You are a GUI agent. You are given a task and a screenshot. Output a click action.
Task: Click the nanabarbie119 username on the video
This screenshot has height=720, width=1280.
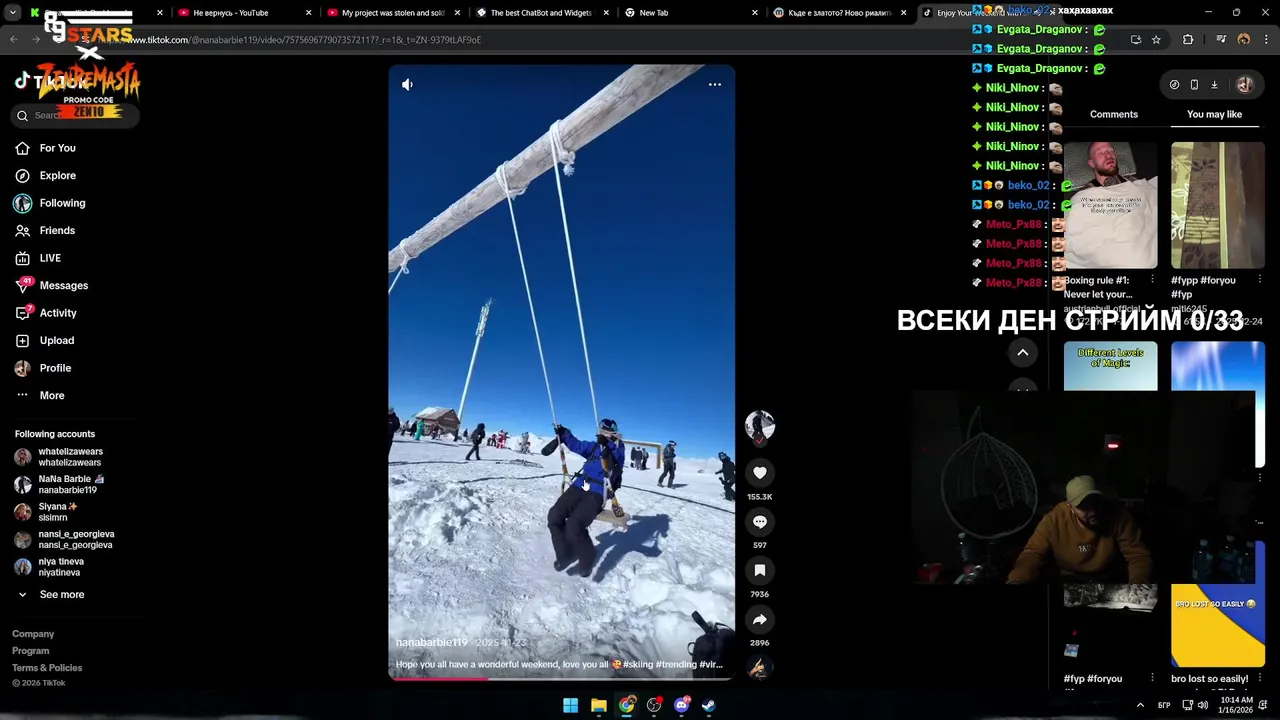(432, 643)
